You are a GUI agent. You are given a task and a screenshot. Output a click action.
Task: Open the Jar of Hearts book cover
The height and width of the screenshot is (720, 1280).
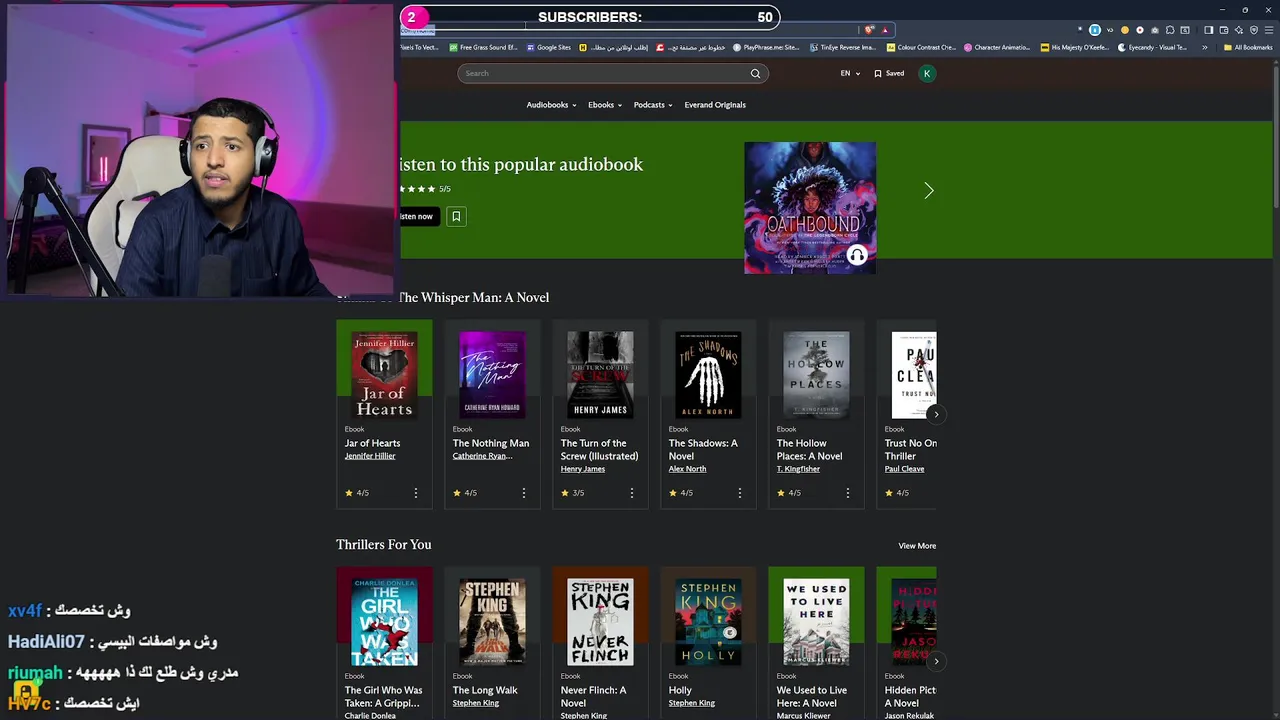[x=384, y=374]
